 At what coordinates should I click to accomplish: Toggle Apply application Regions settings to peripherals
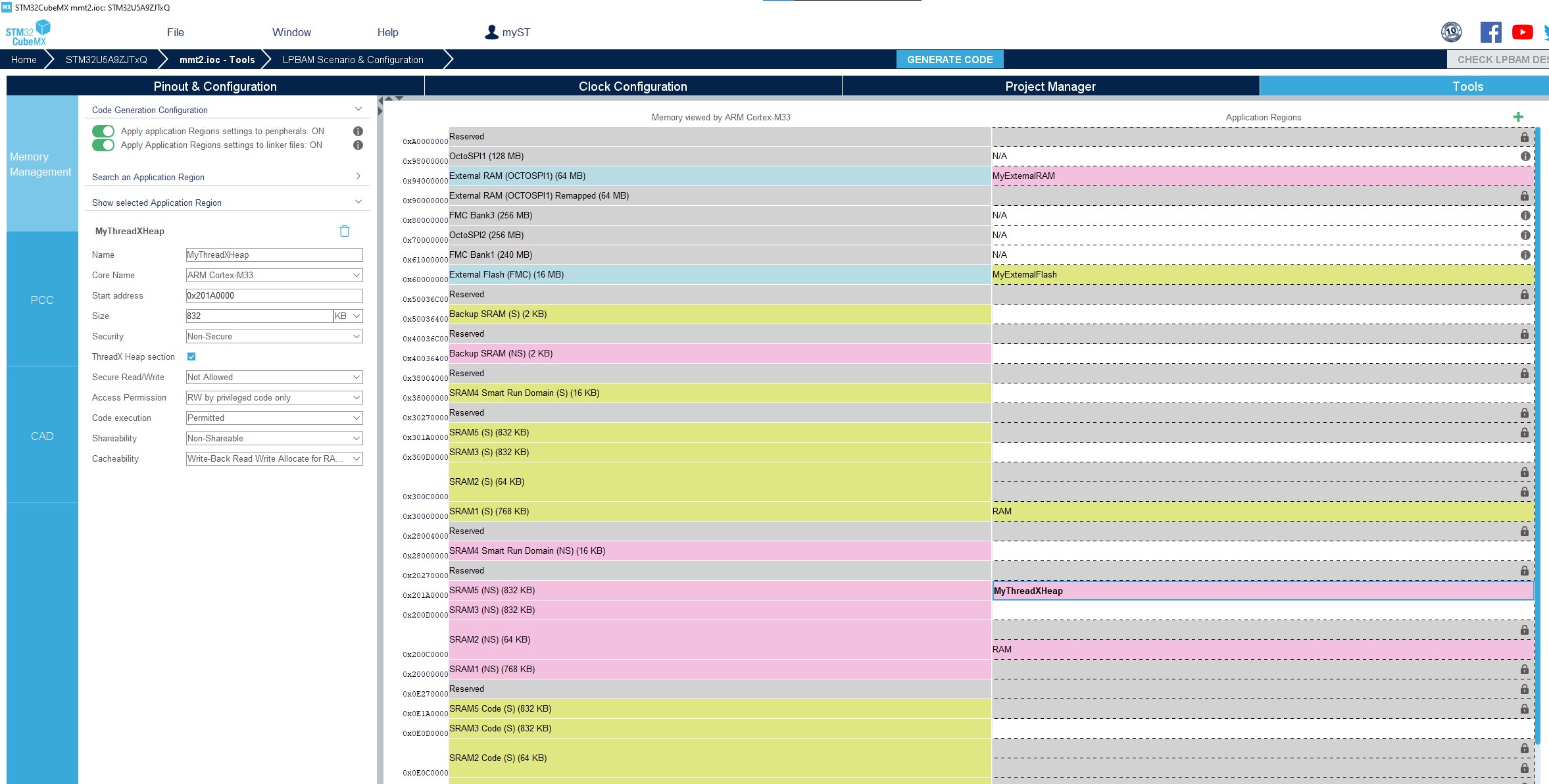pyautogui.click(x=103, y=131)
